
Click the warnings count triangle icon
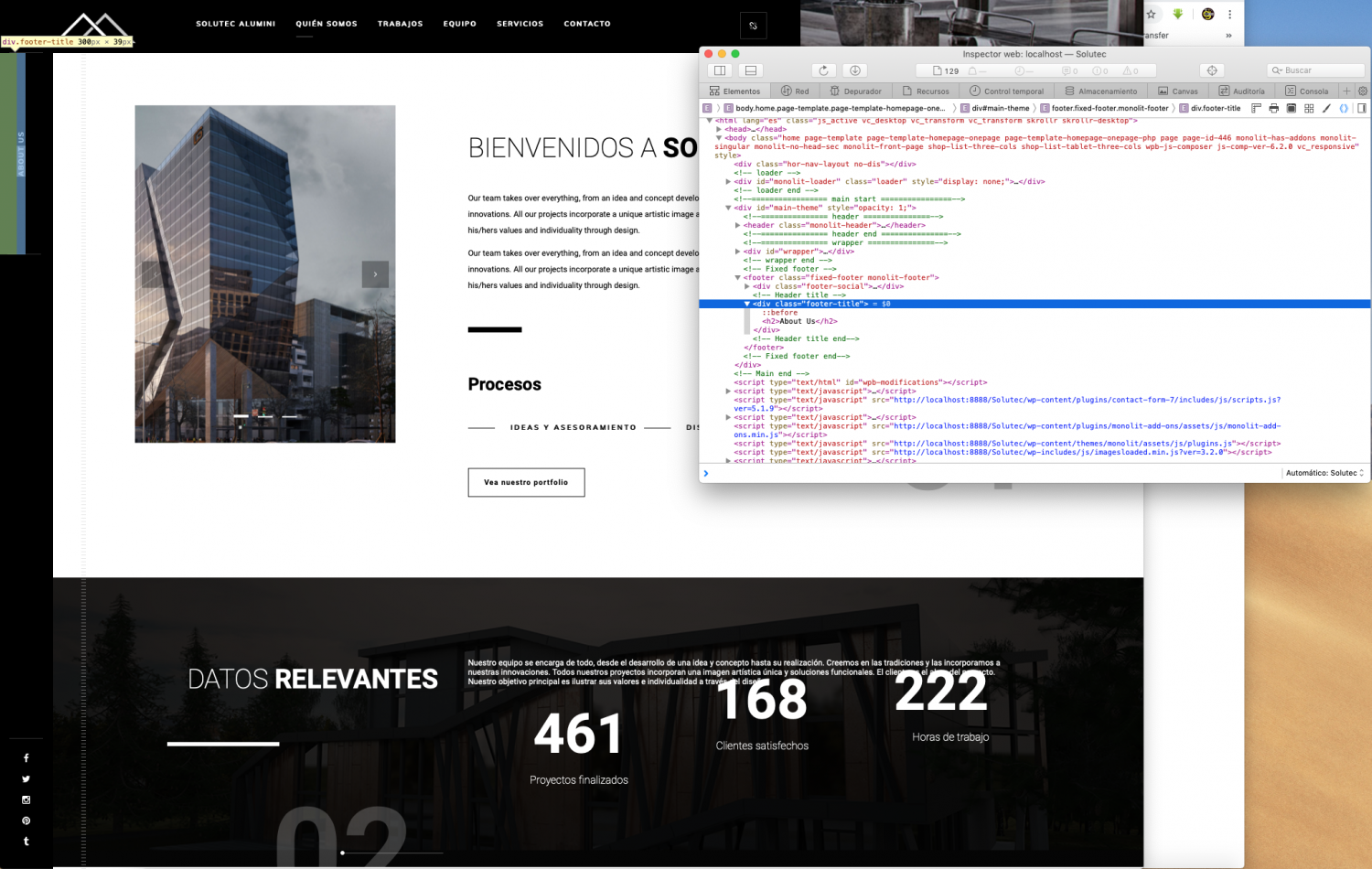pyautogui.click(x=1131, y=70)
